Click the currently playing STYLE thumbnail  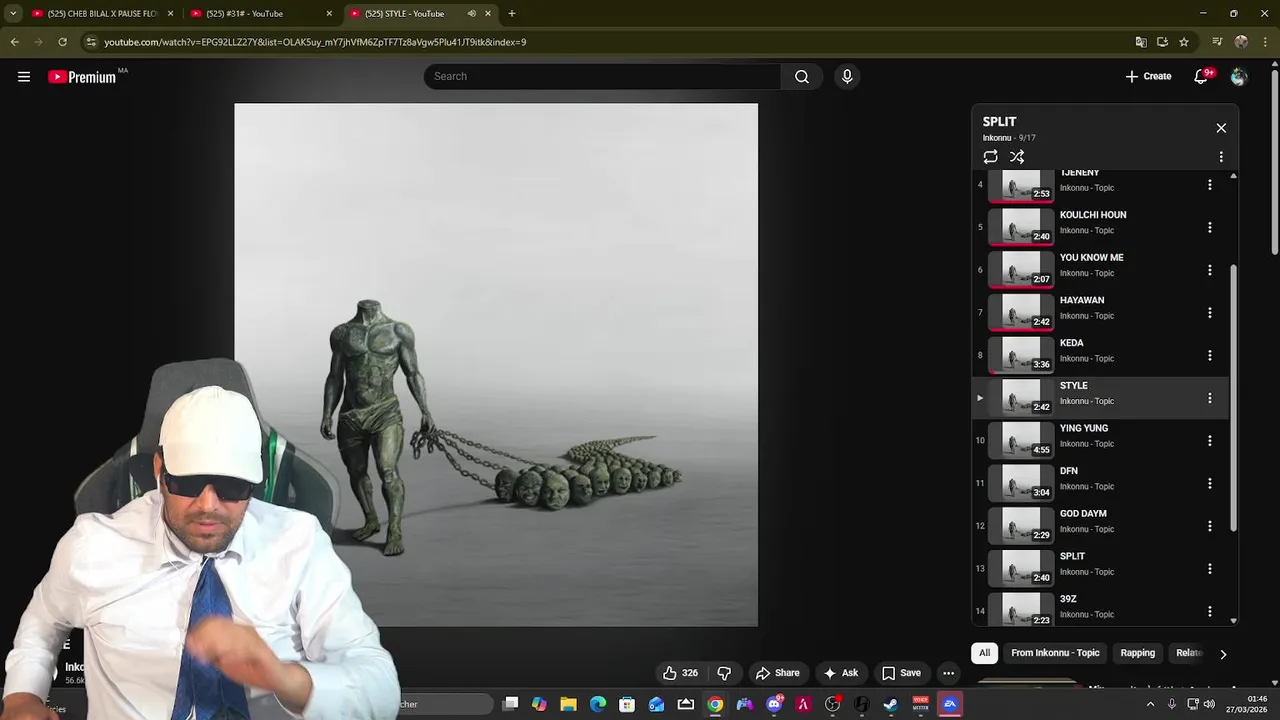[1021, 398]
